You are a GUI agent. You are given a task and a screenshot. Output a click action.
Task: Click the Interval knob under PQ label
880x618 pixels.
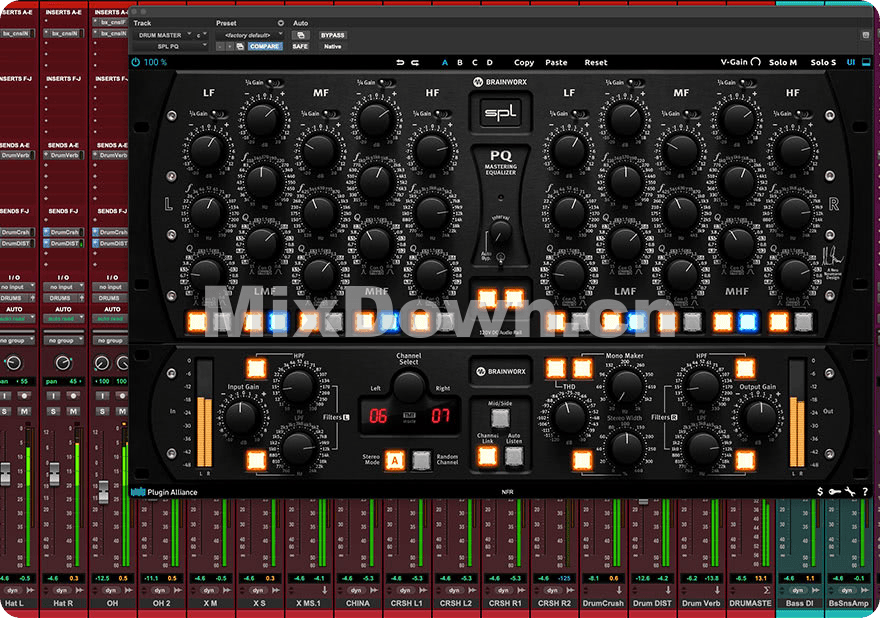[x=500, y=231]
